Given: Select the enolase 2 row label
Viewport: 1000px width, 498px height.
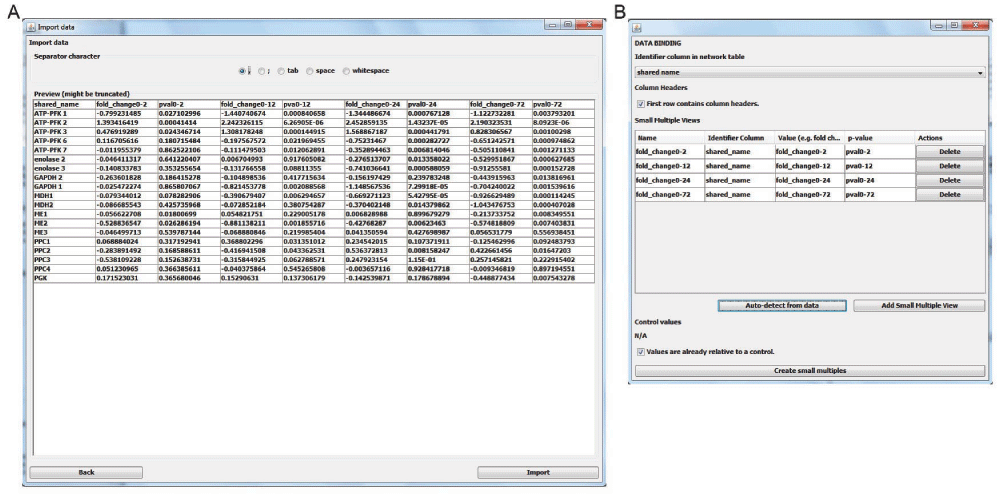Looking at the screenshot, I should [x=64, y=157].
